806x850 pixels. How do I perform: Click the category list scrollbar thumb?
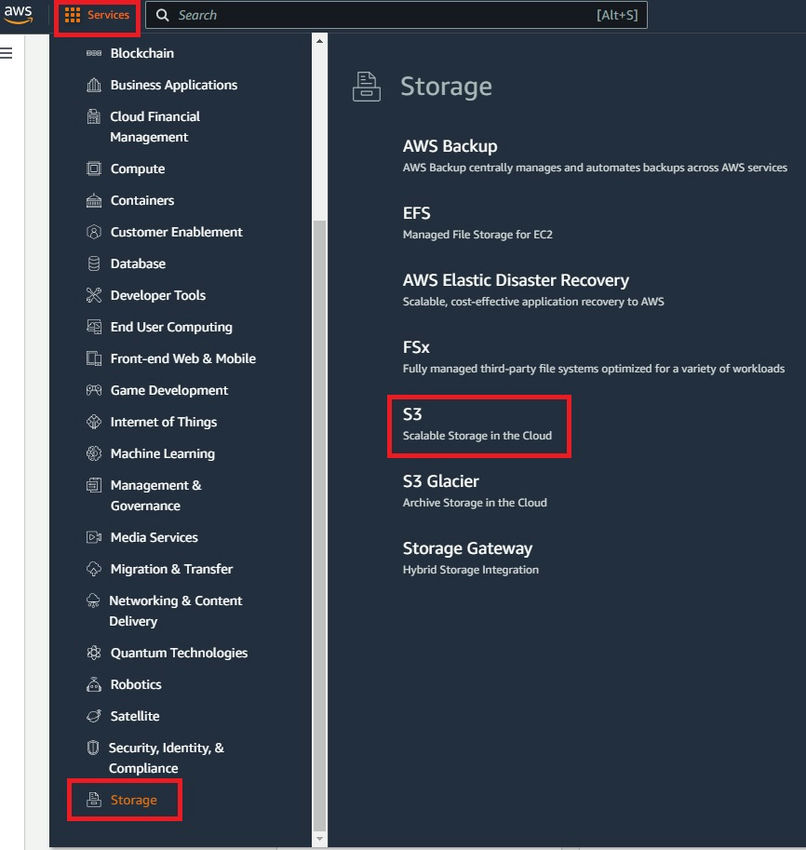319,523
